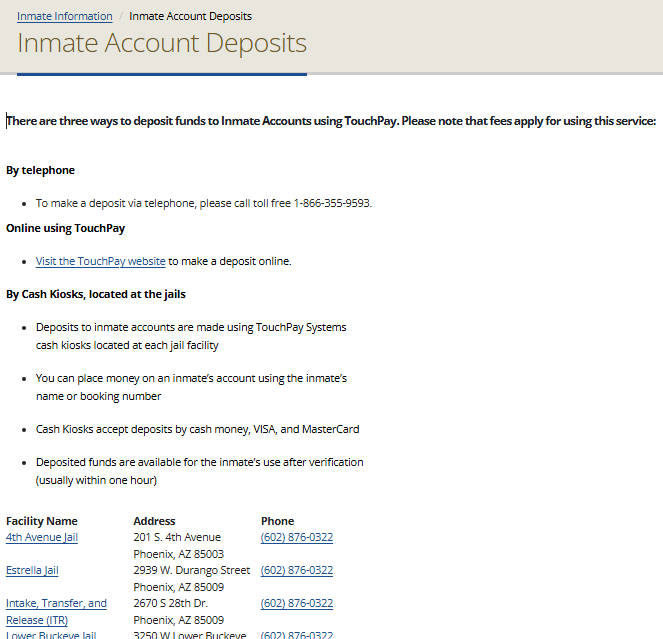Click the Inmate Account Deposits page heading
This screenshot has width=663, height=639.
(161, 44)
